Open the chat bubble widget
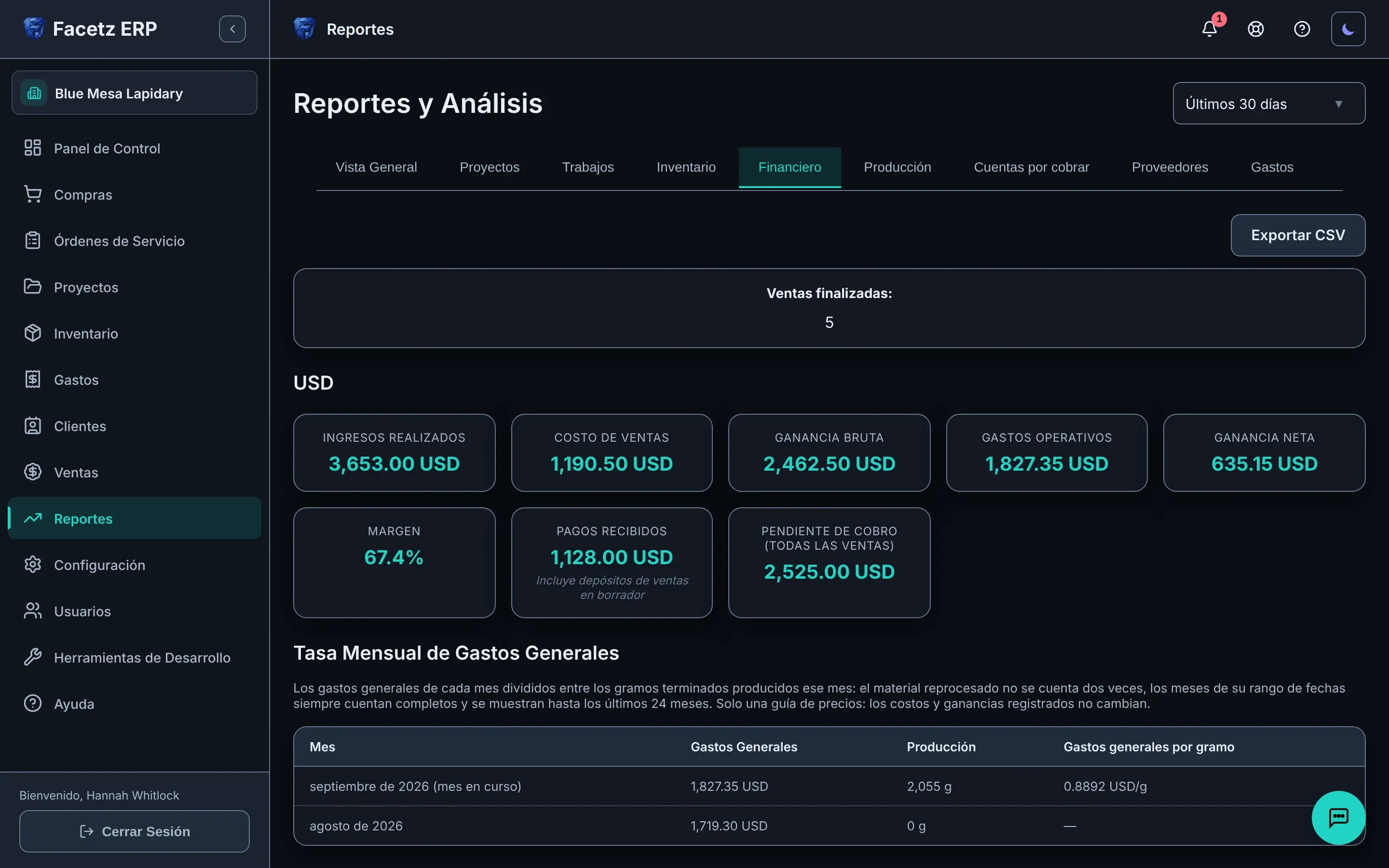 coord(1338,817)
